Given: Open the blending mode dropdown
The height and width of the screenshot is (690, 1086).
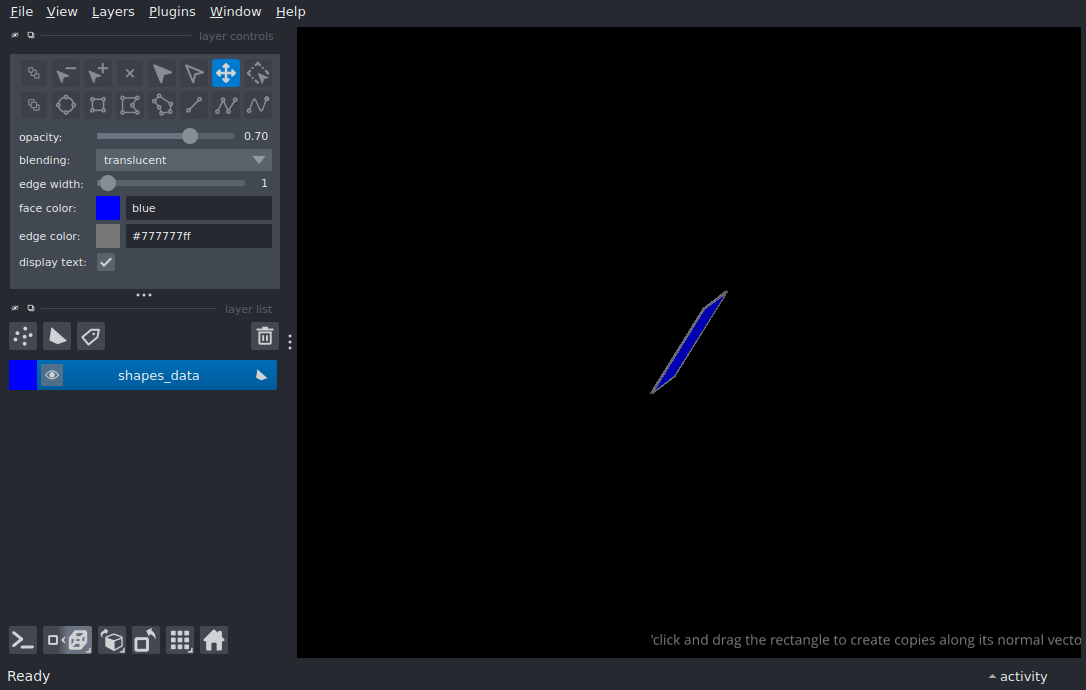Looking at the screenshot, I should pyautogui.click(x=184, y=160).
